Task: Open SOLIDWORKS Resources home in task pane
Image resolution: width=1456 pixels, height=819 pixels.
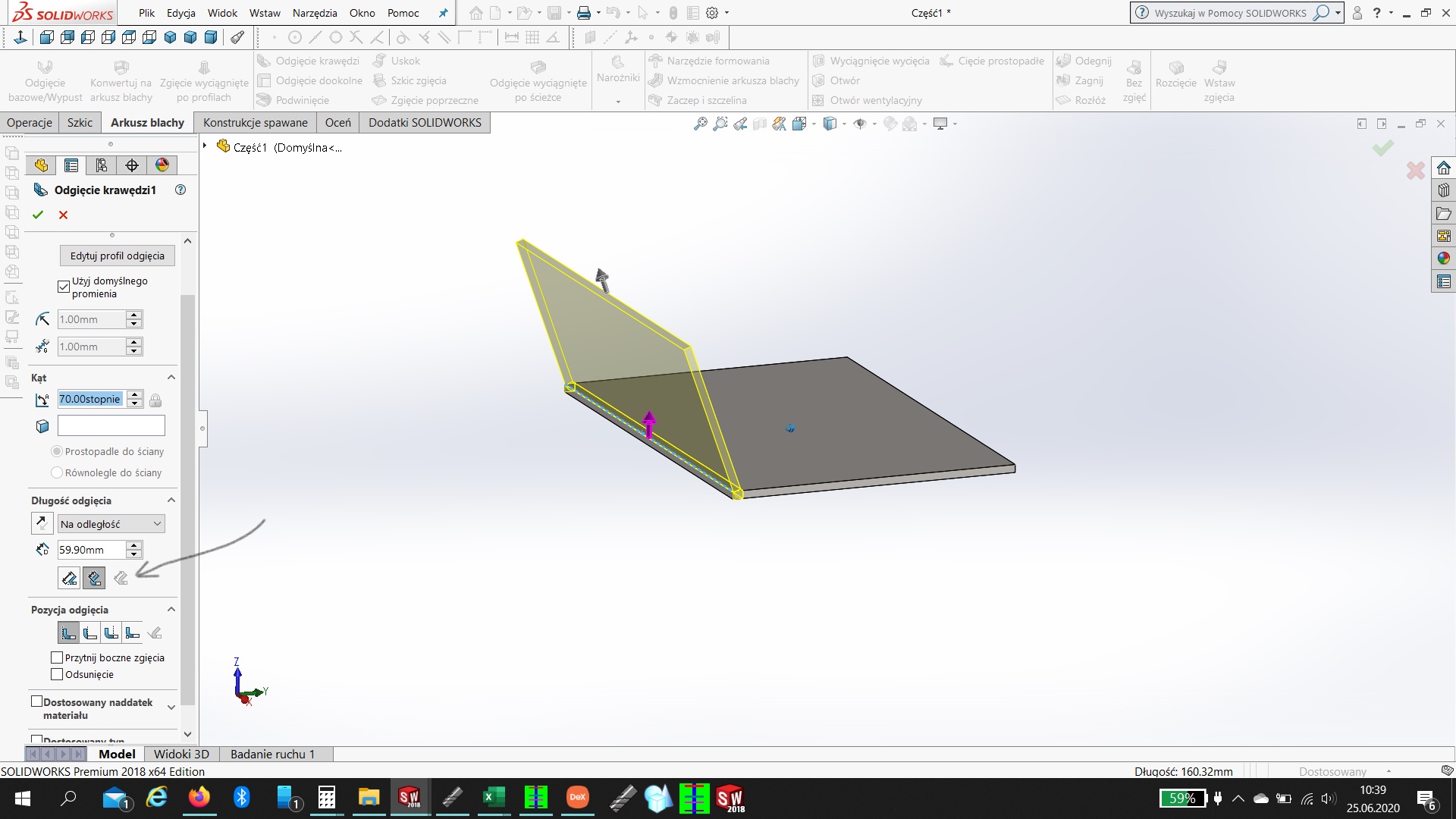Action: point(1444,168)
